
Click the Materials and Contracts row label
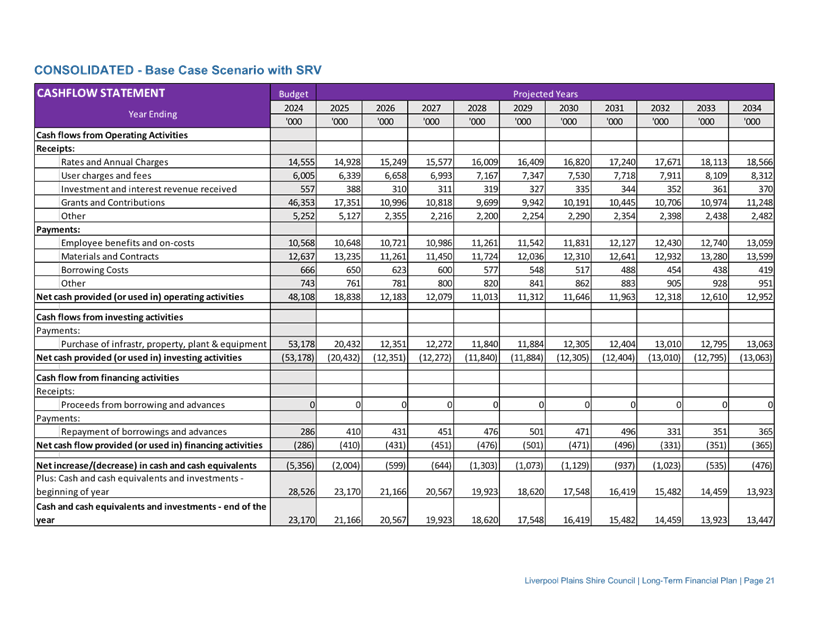pos(110,256)
